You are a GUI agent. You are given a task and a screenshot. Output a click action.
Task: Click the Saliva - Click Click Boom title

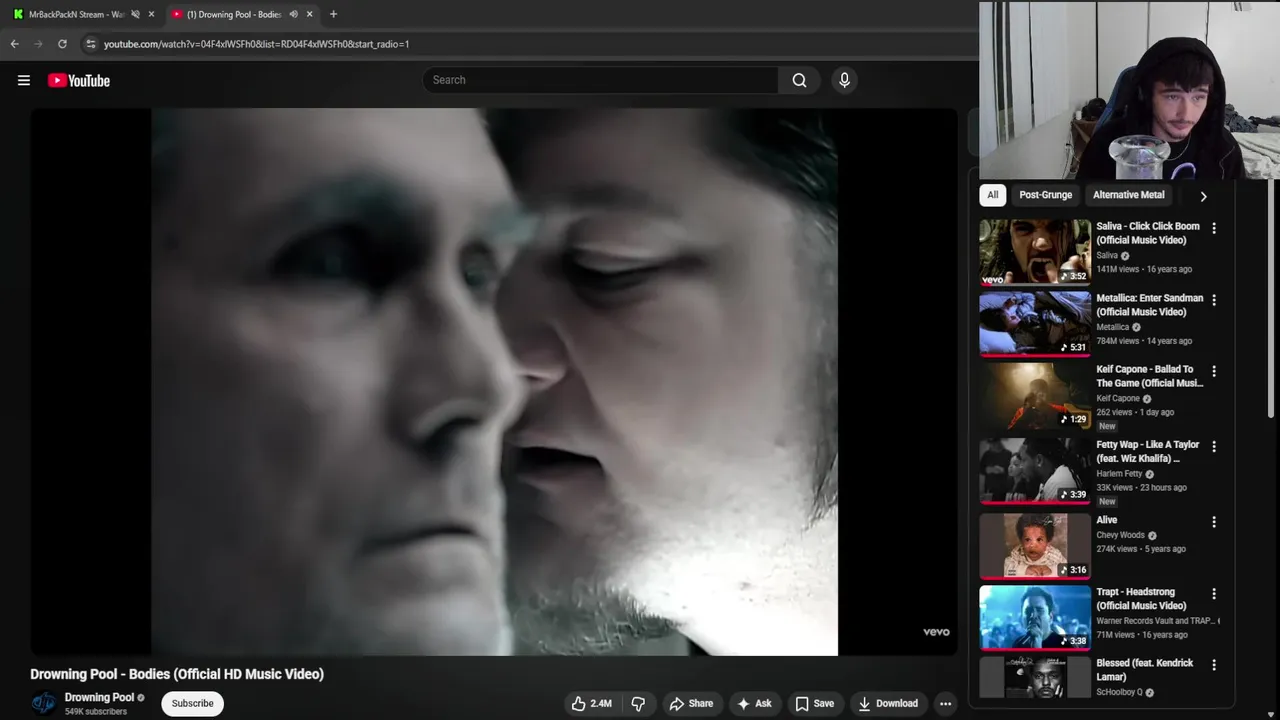pos(1148,233)
